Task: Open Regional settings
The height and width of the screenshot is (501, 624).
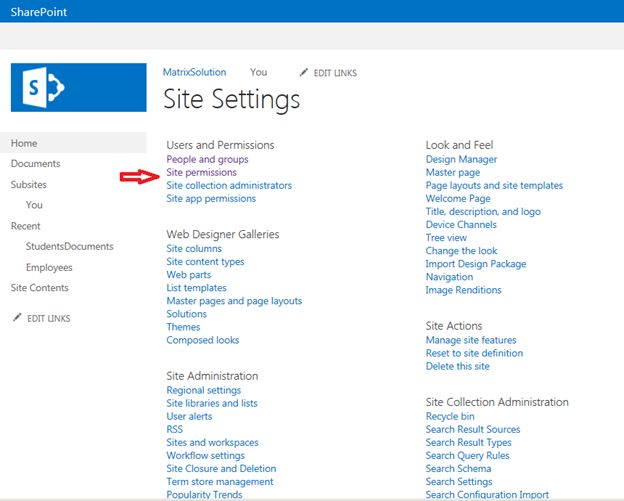Action: point(204,390)
